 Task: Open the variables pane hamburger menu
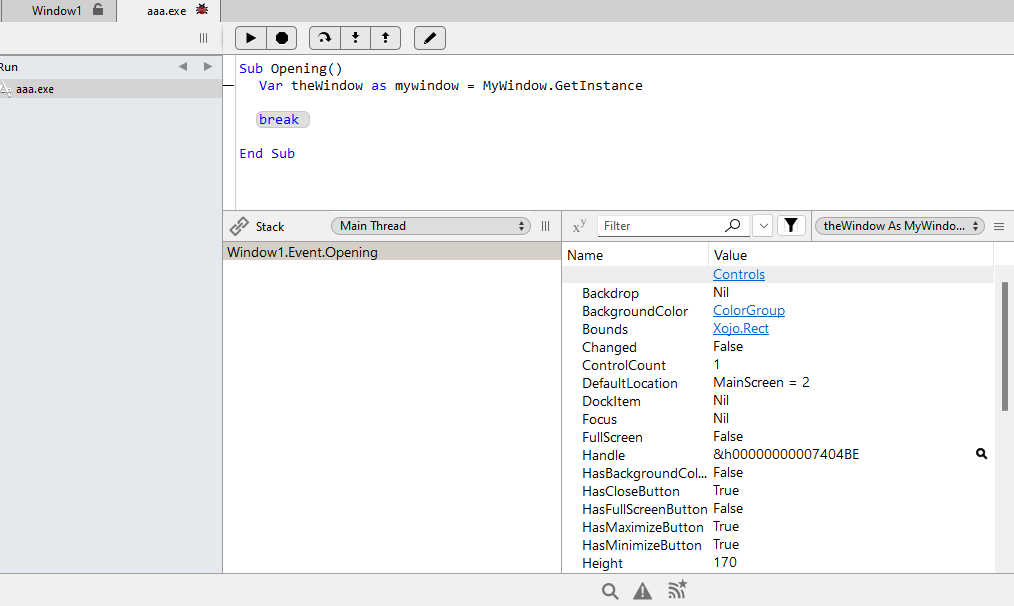tap(999, 226)
